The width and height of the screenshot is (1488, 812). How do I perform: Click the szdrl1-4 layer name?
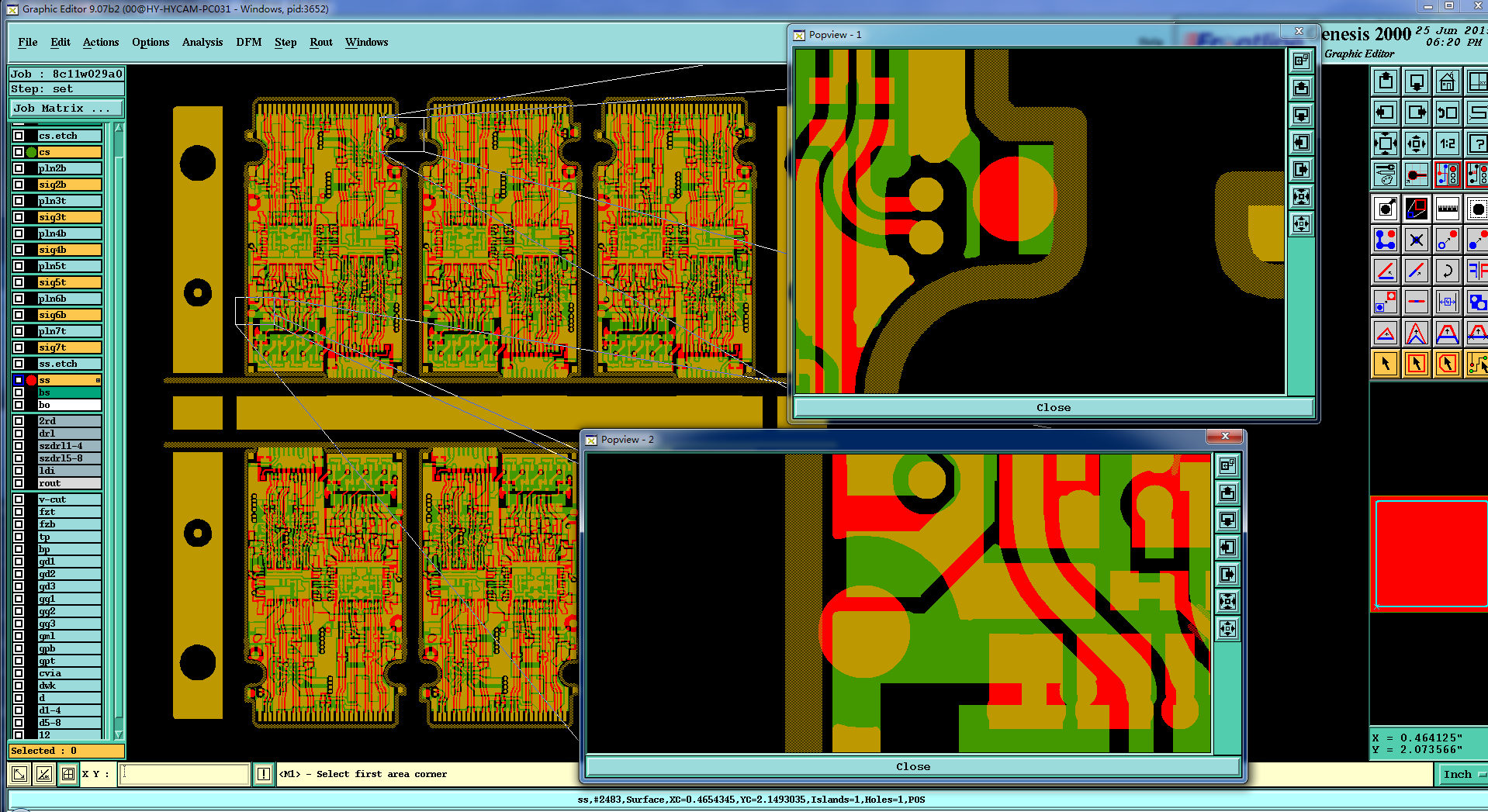click(x=69, y=446)
